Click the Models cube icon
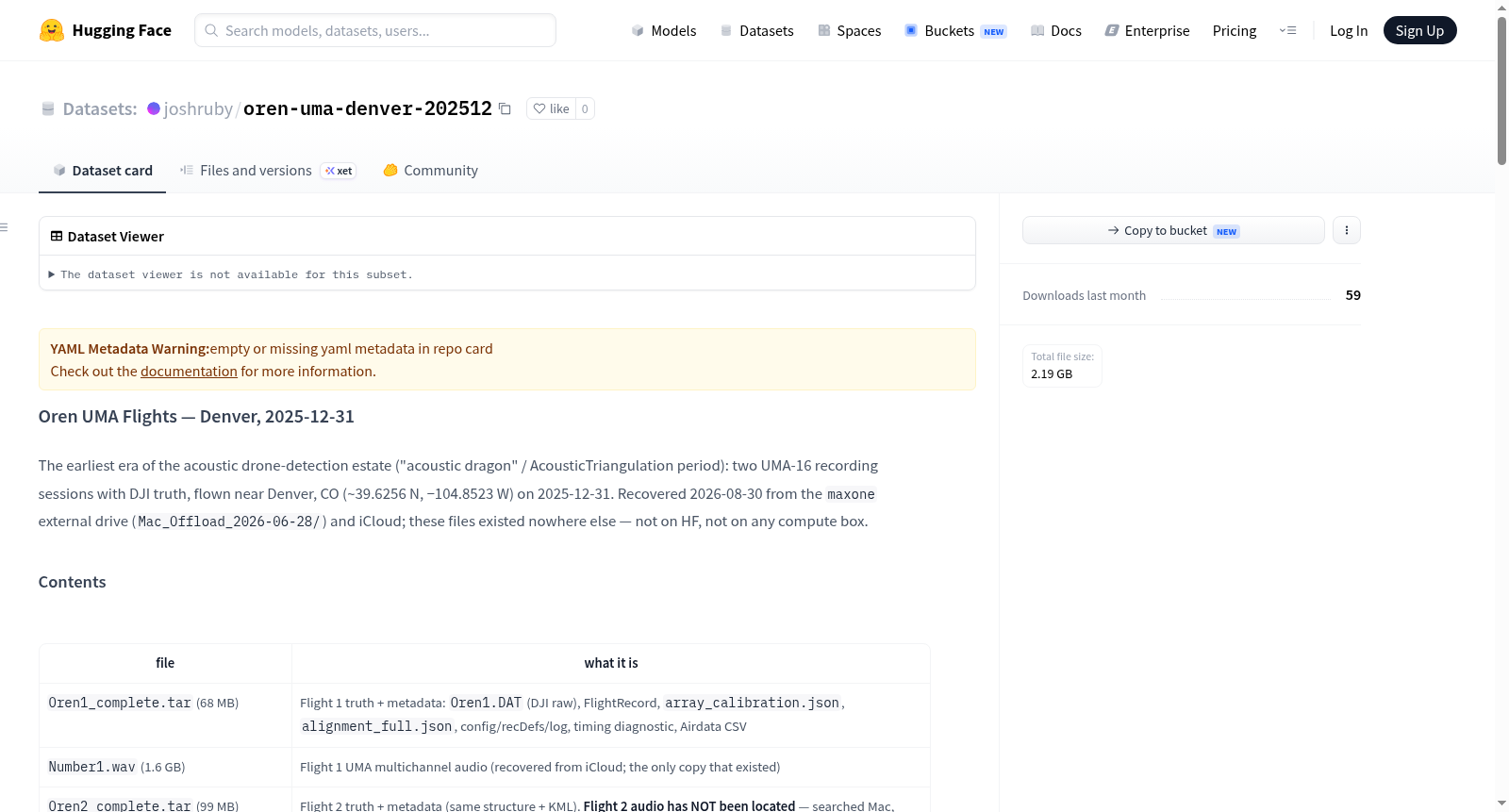The width and height of the screenshot is (1509, 812). pos(638,30)
